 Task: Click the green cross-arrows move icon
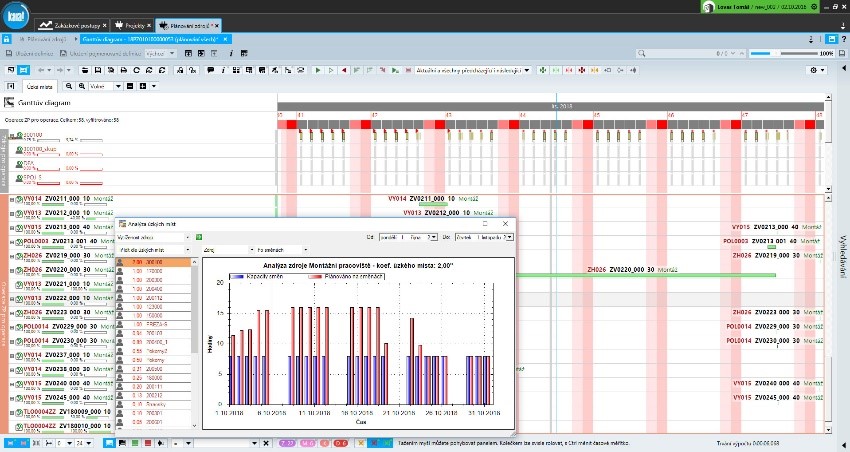pyautogui.click(x=543, y=70)
